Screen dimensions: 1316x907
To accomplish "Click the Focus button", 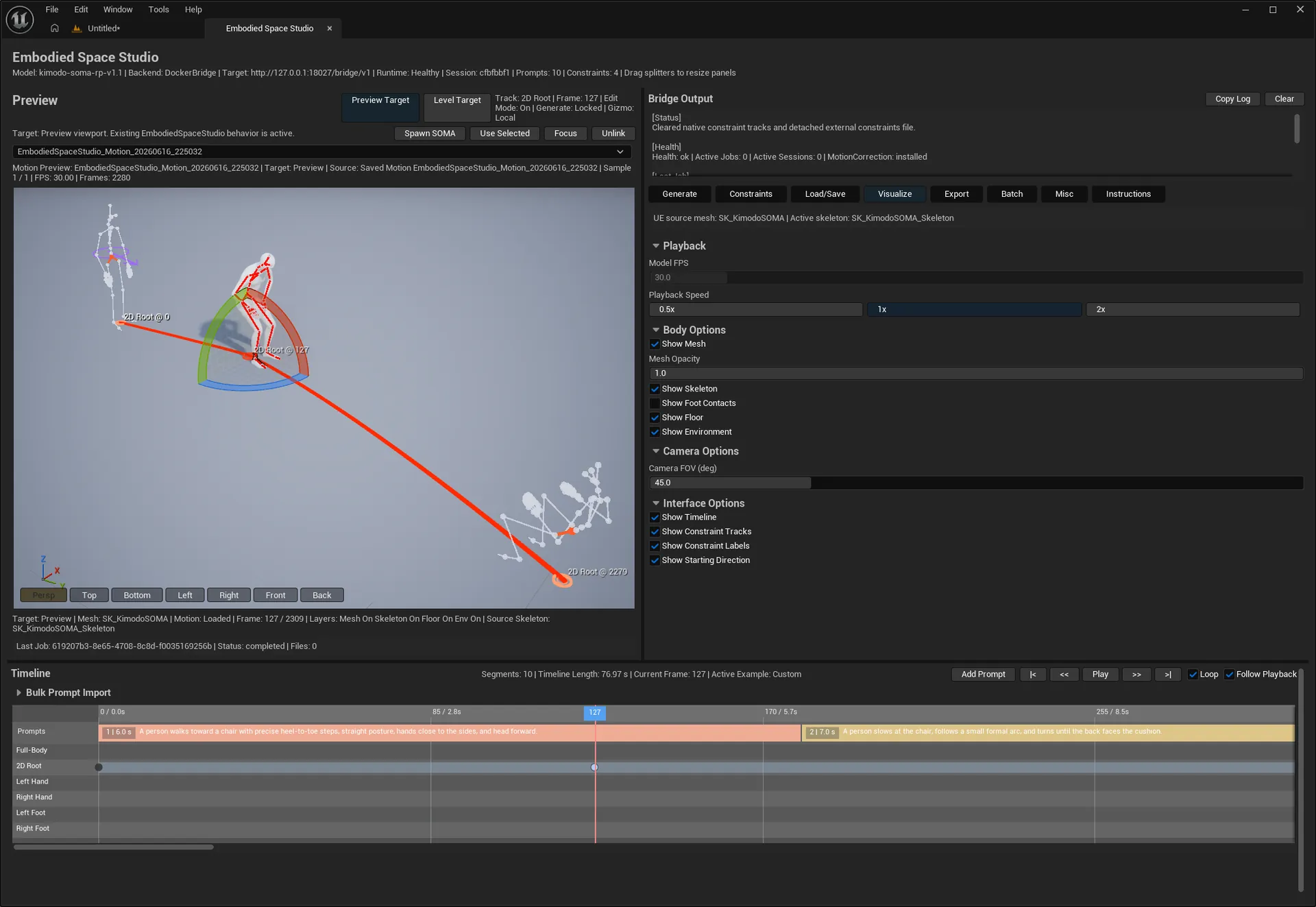I will click(x=565, y=134).
